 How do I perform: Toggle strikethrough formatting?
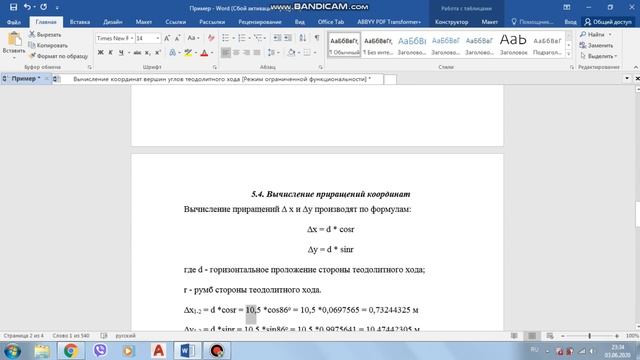(x=137, y=53)
